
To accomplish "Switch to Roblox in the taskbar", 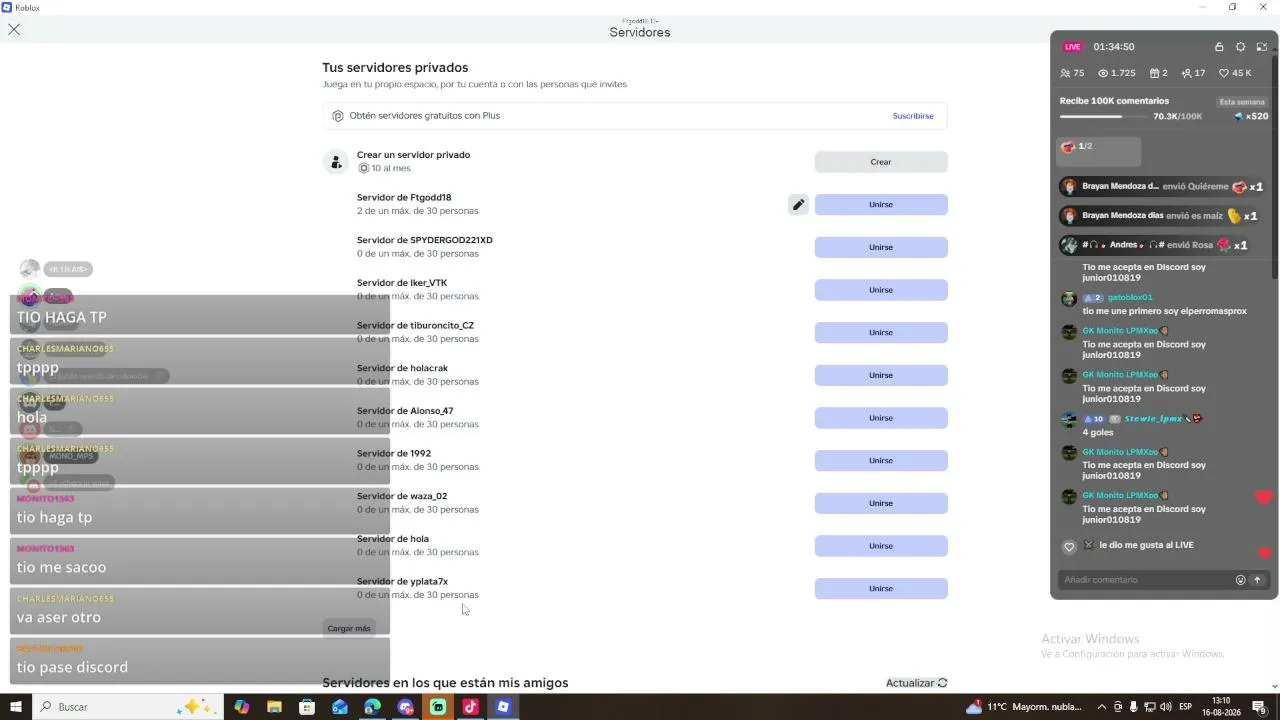I will pos(503,707).
